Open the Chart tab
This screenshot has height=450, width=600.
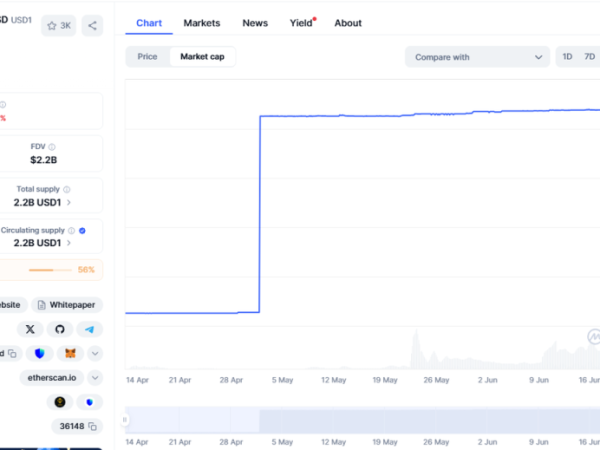pos(149,23)
